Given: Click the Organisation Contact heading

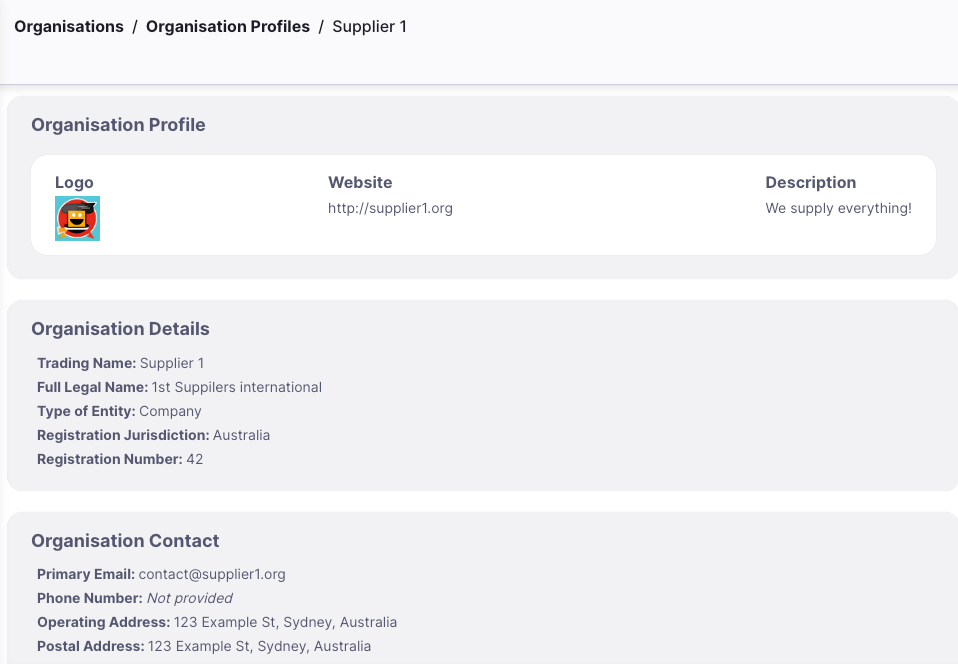Looking at the screenshot, I should pos(125,541).
